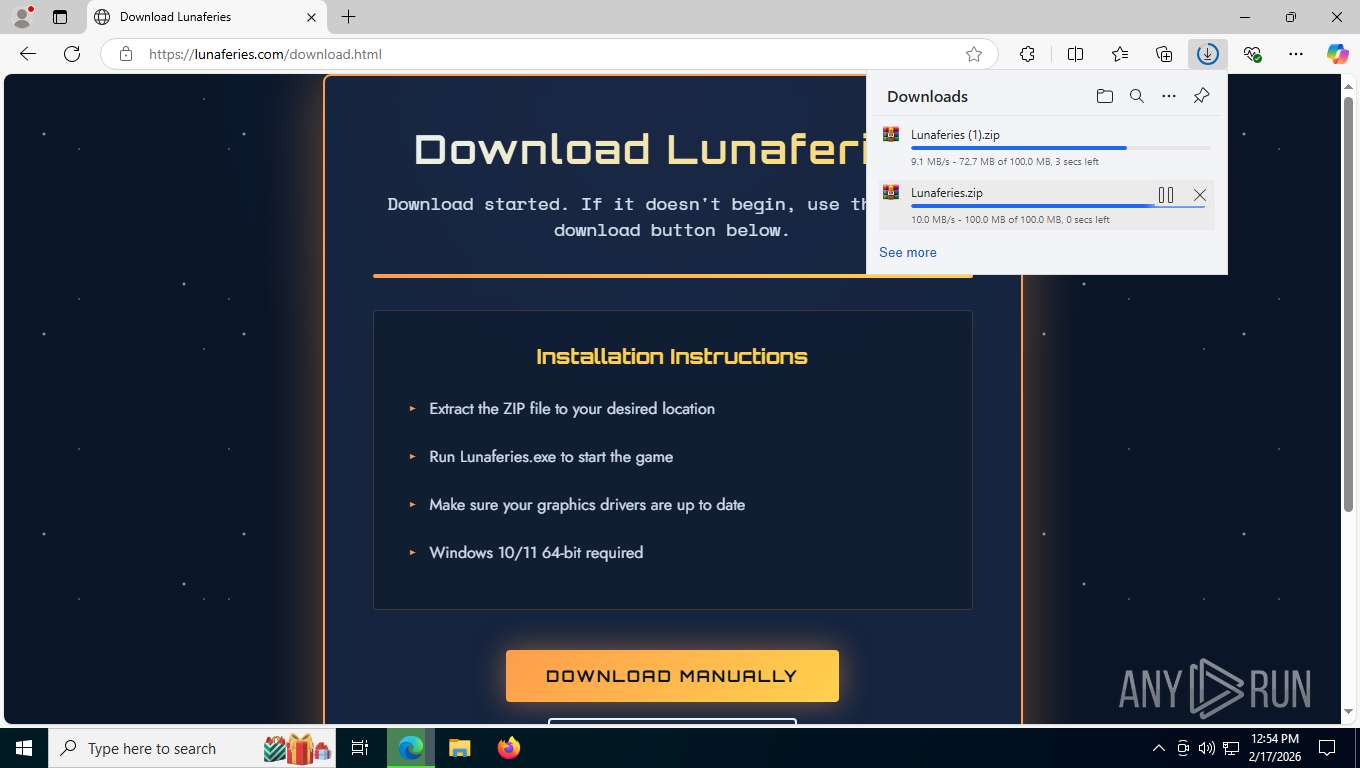Click the Downloads panel title
The image size is (1360, 768).
point(927,96)
